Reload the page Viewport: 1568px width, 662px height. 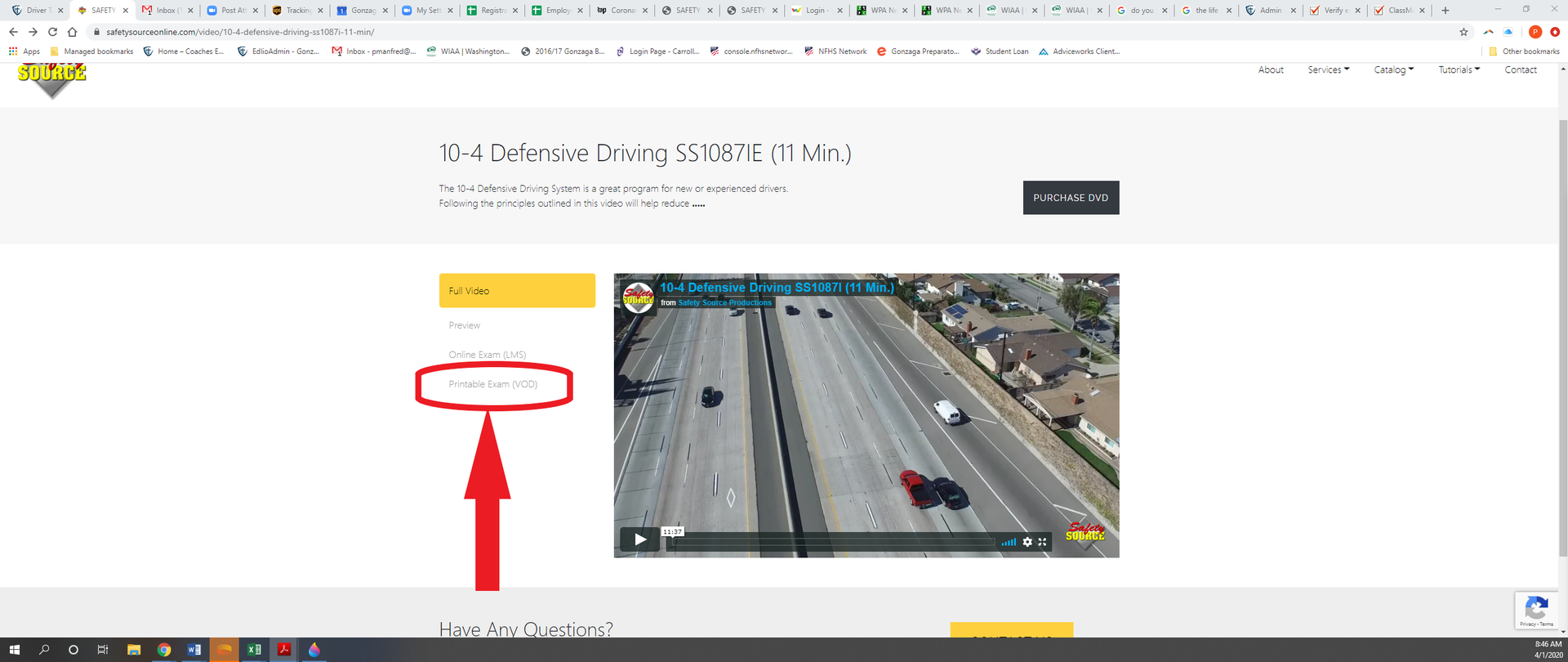tap(52, 32)
